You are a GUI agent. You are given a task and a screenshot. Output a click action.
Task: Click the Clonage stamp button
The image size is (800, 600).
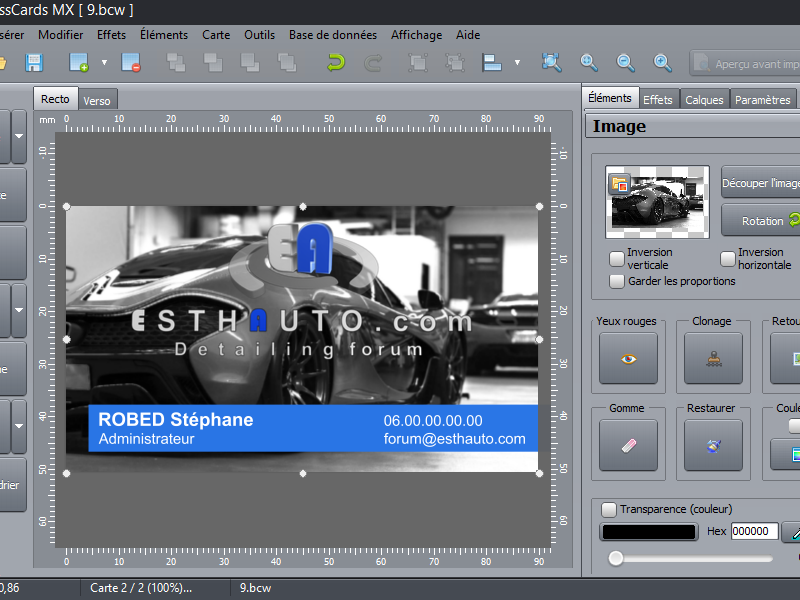[713, 359]
